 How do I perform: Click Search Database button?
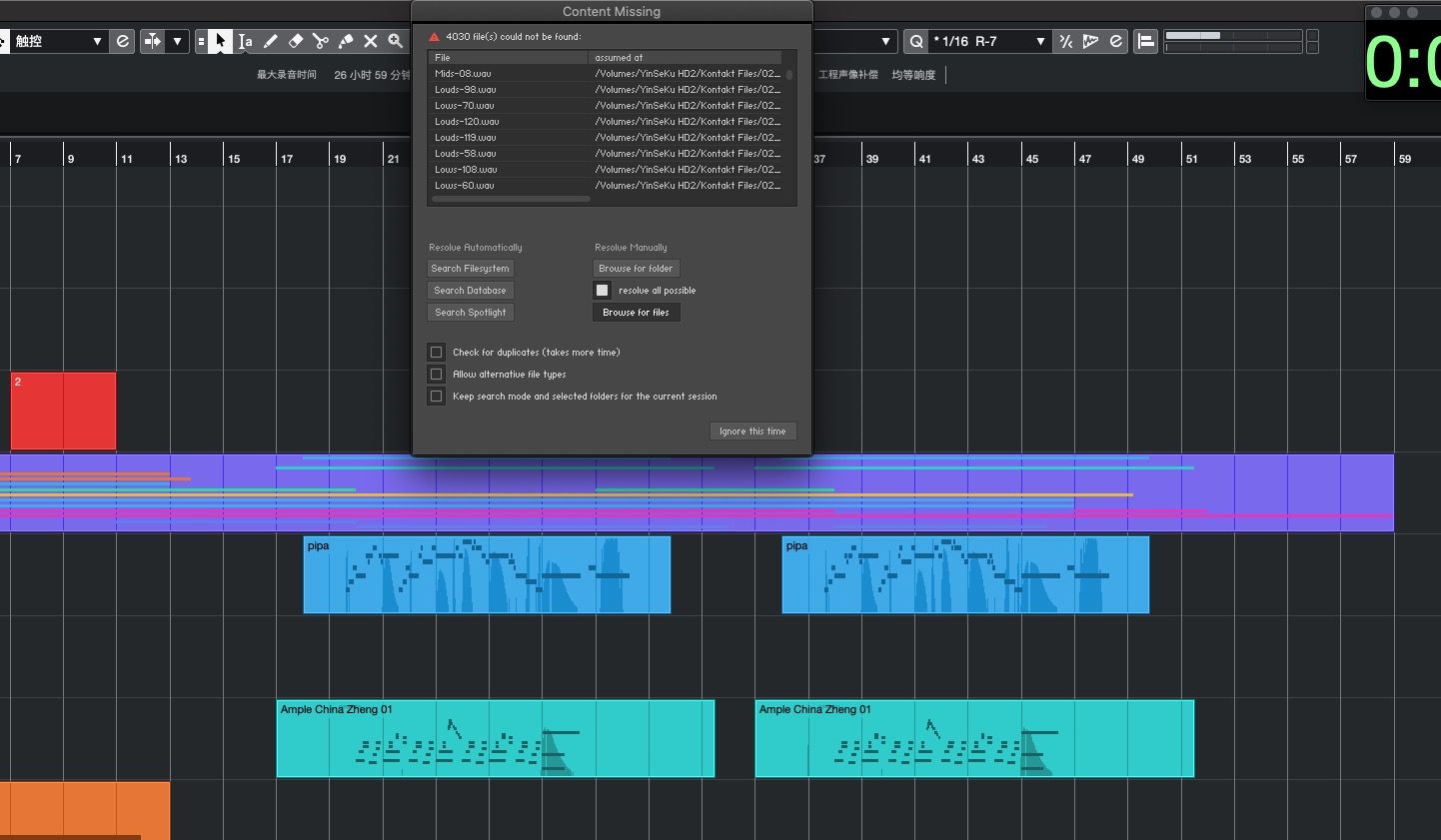point(470,290)
